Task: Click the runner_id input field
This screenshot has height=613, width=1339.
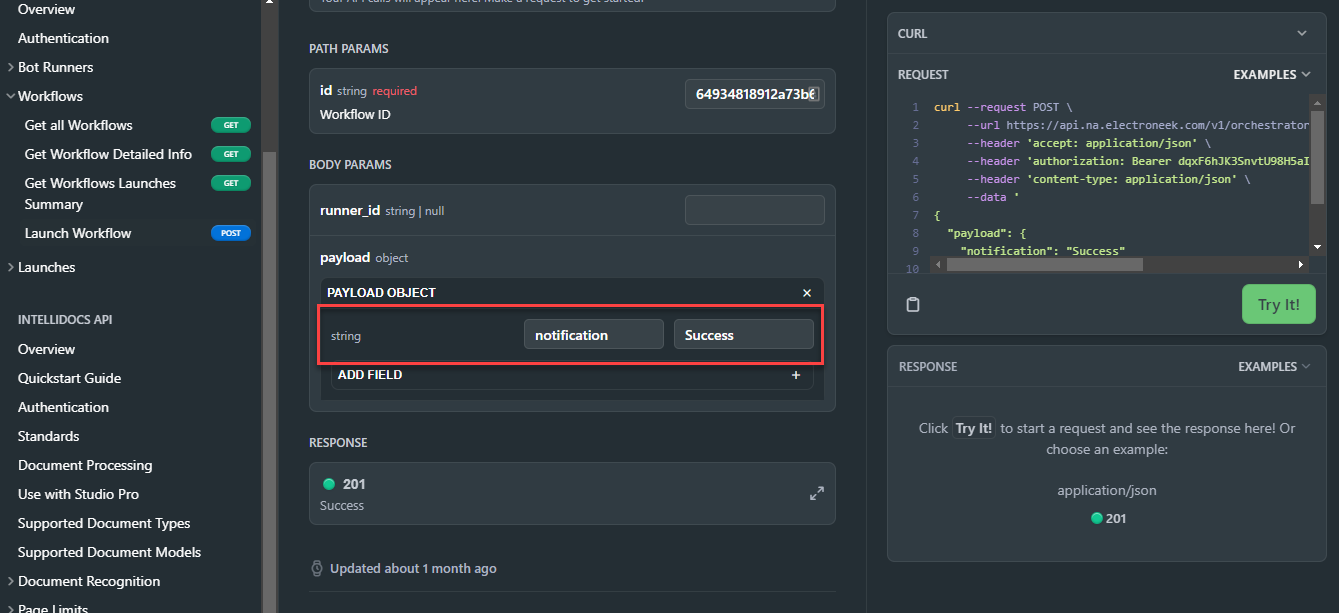Action: tap(755, 210)
